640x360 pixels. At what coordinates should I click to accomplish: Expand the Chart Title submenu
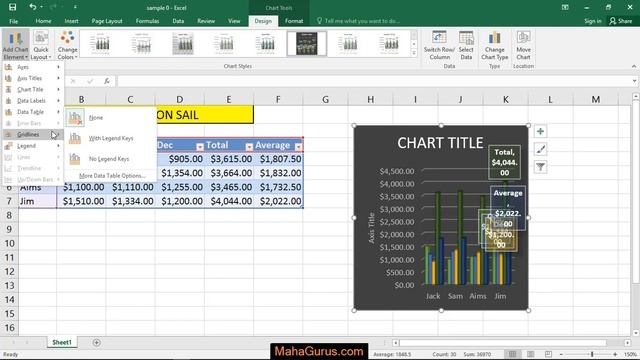click(33, 89)
